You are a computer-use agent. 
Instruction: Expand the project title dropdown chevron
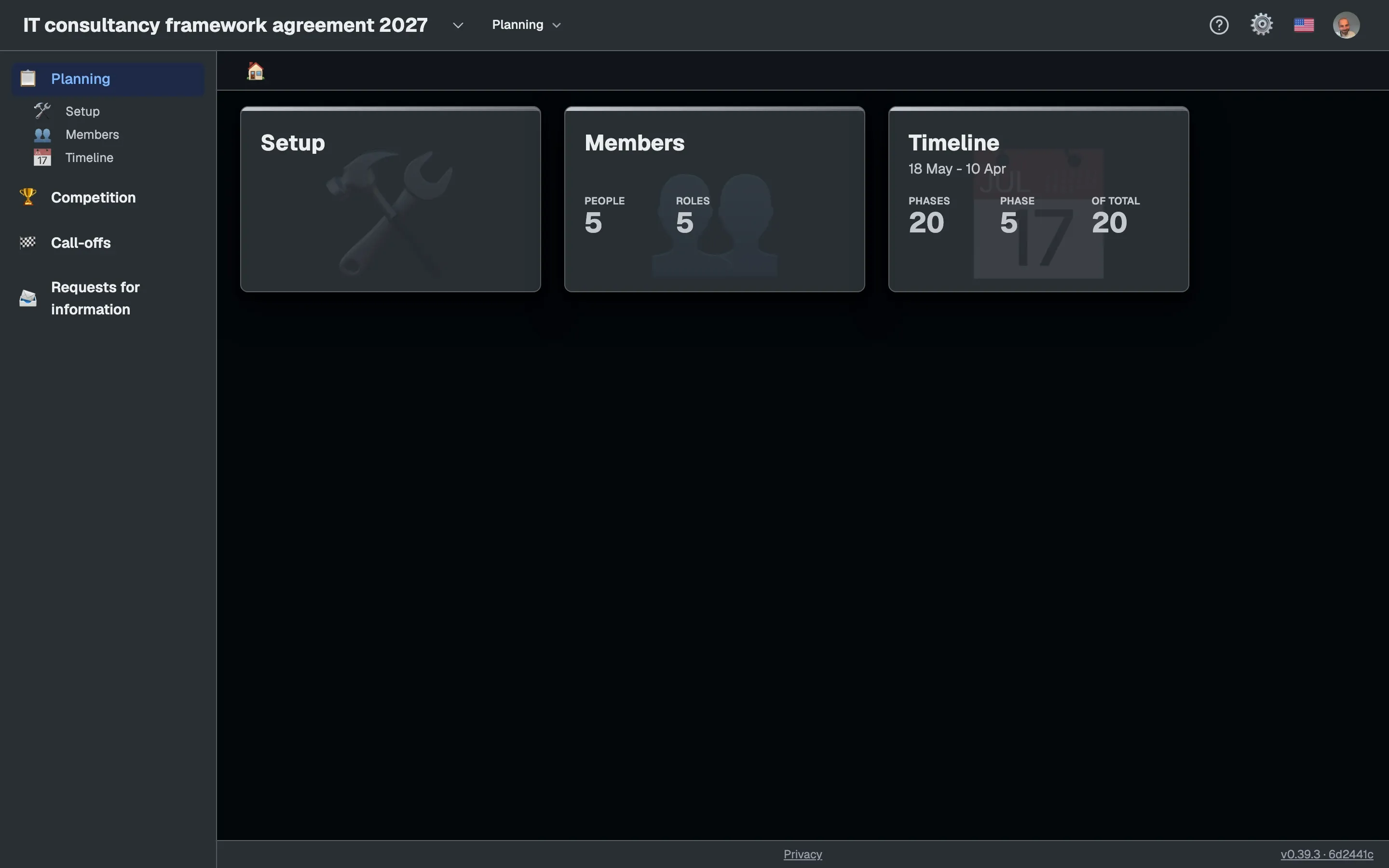(x=457, y=25)
